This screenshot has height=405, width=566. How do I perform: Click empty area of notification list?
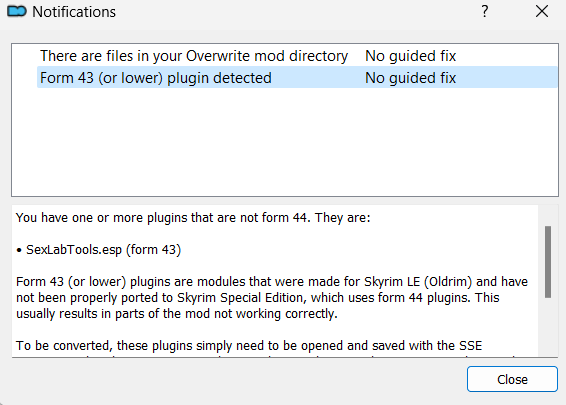point(285,143)
